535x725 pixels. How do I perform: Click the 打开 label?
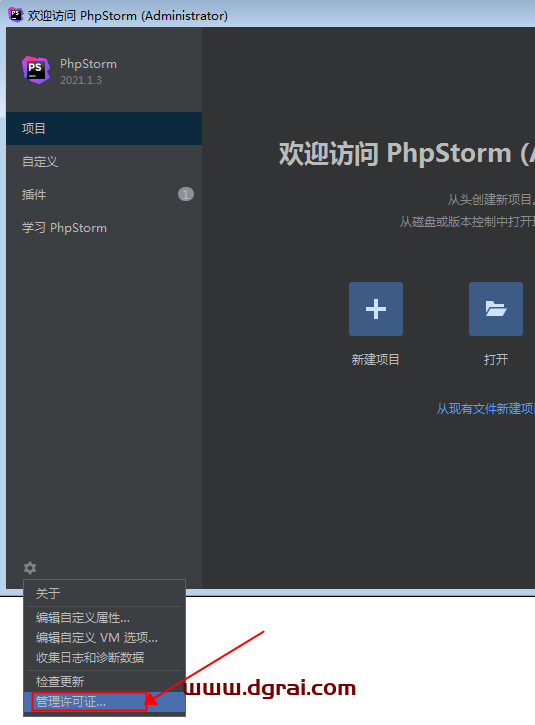tap(496, 360)
